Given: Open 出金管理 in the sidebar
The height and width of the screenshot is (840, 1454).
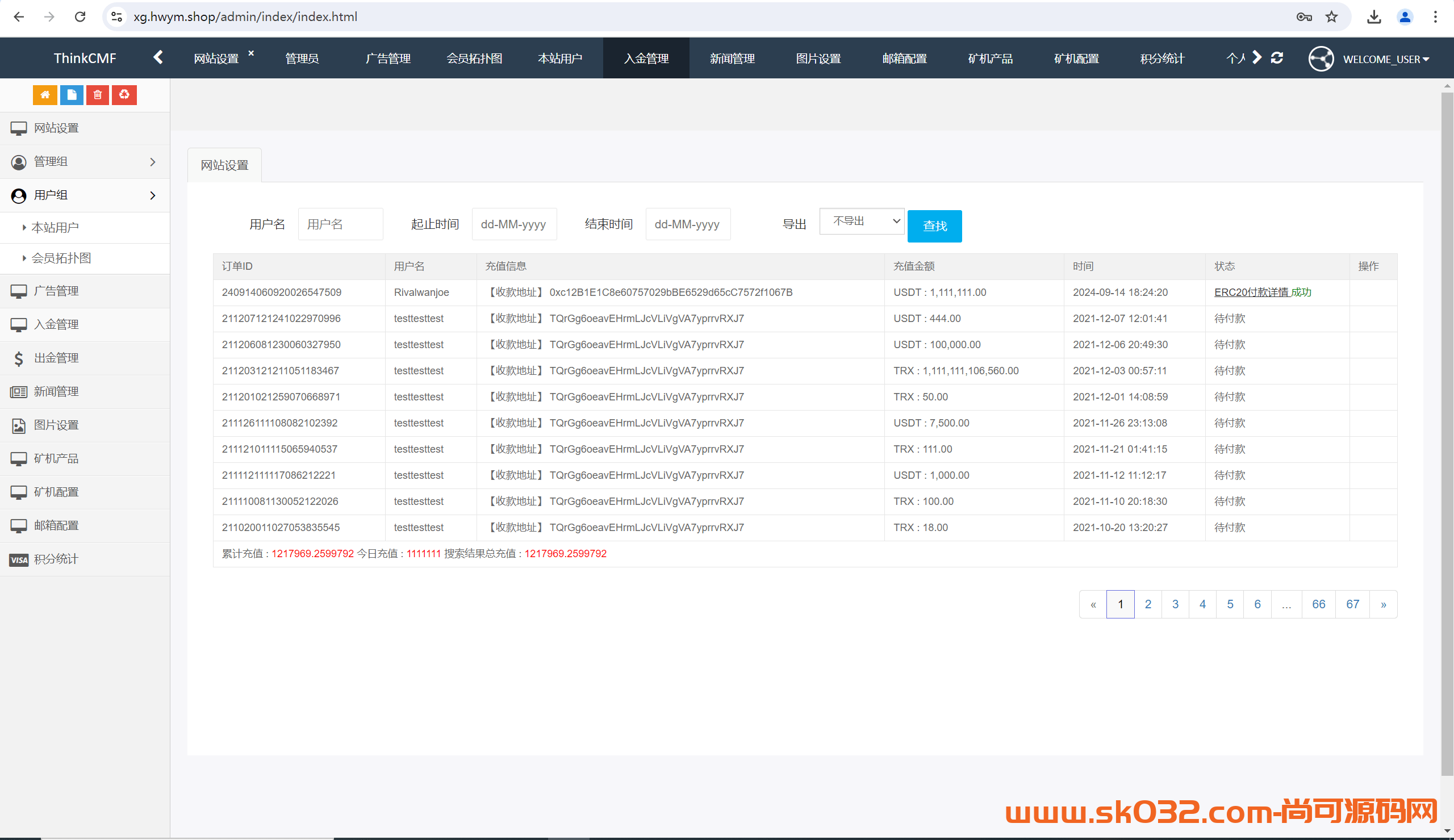Looking at the screenshot, I should [85, 358].
